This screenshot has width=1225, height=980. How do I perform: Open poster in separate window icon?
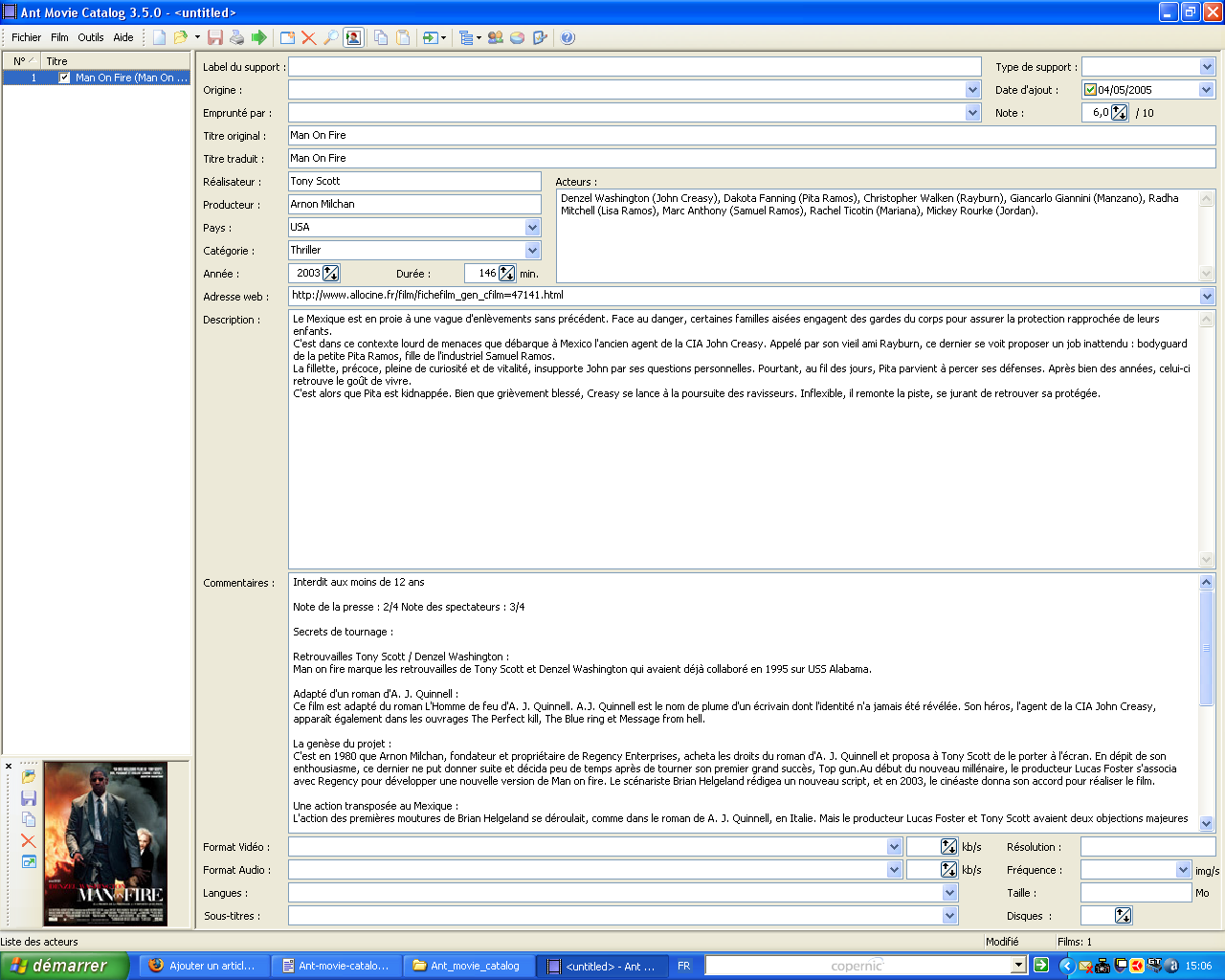(x=29, y=862)
